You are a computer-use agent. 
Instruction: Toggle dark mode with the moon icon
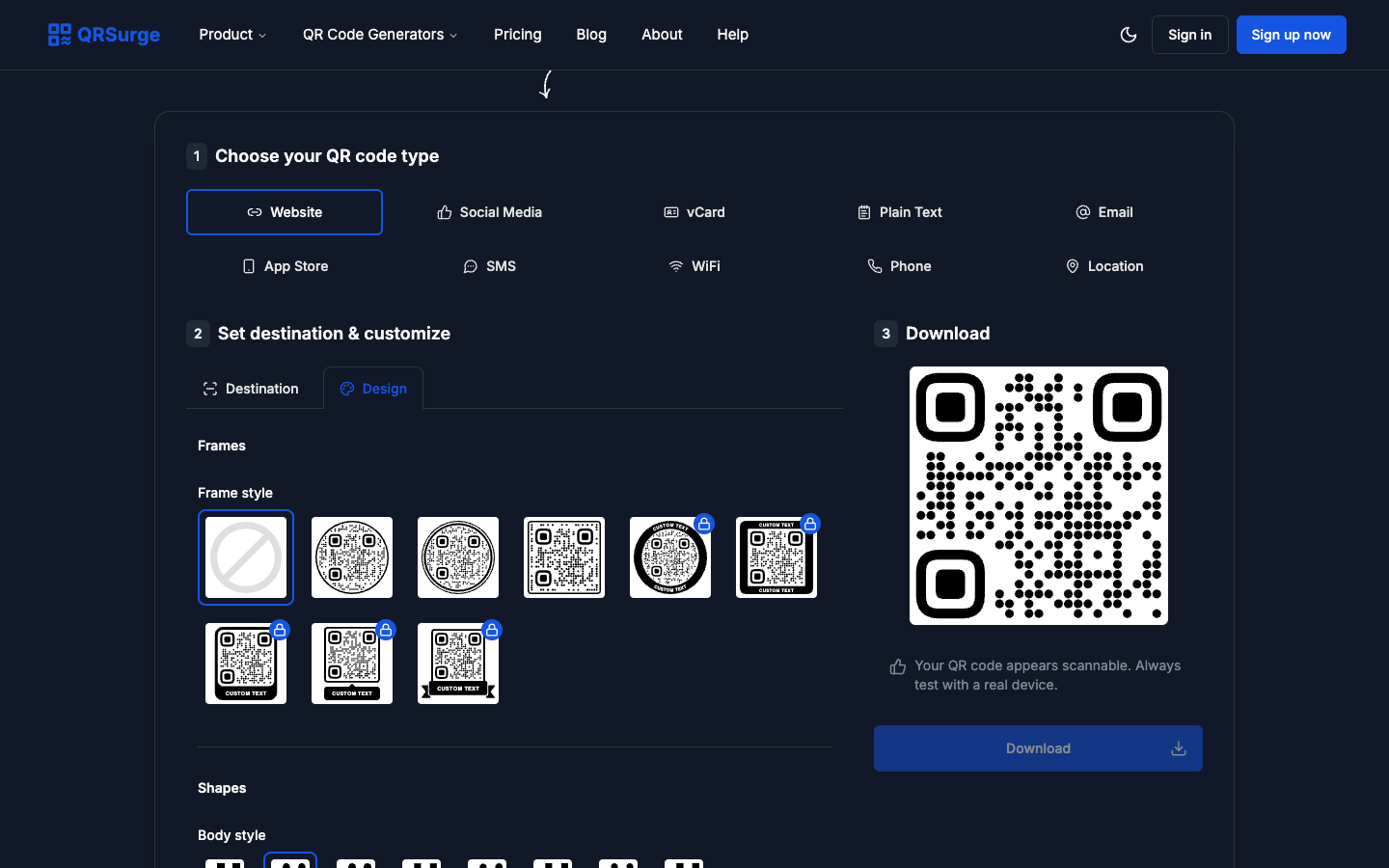point(1129,35)
